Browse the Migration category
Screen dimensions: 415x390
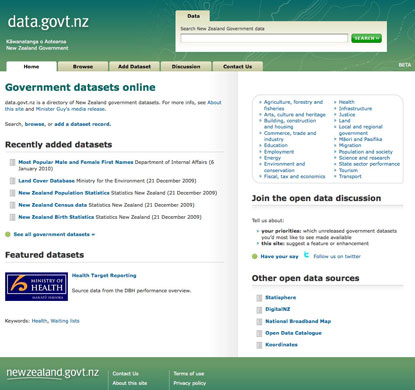[350, 145]
